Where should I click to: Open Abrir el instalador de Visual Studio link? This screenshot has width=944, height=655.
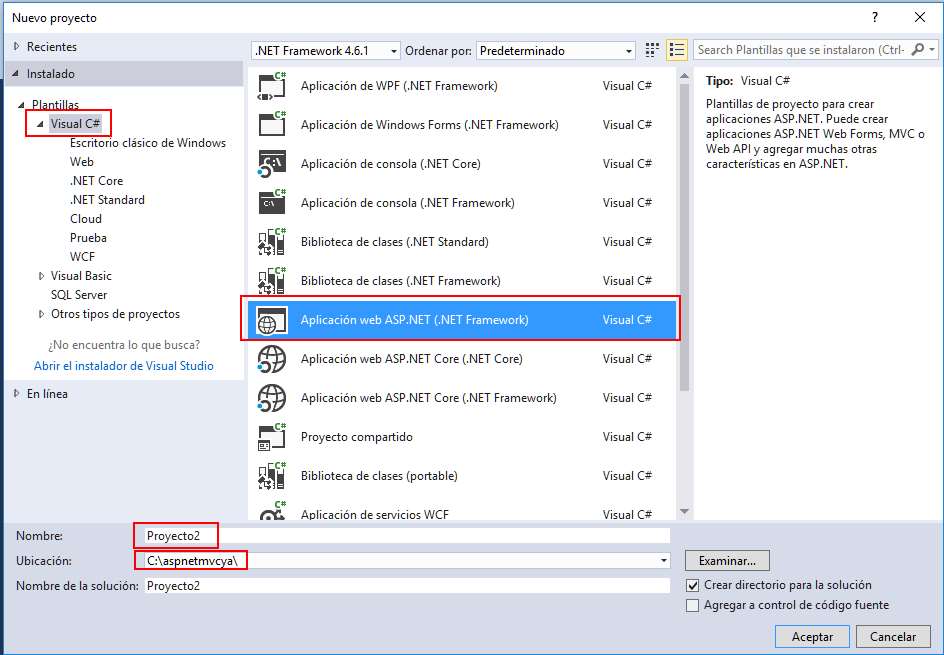[123, 366]
